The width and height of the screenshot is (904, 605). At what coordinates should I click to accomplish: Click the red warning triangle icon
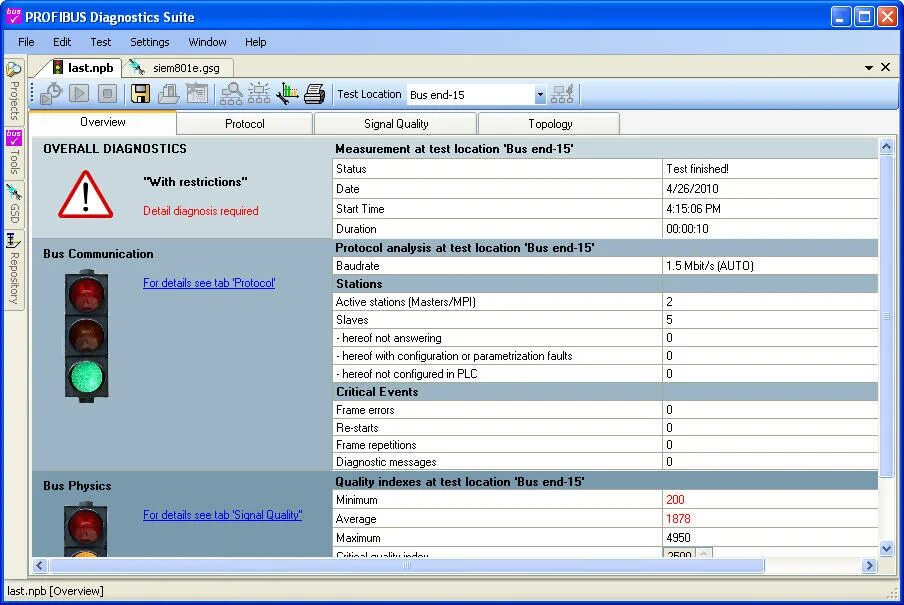(x=85, y=195)
